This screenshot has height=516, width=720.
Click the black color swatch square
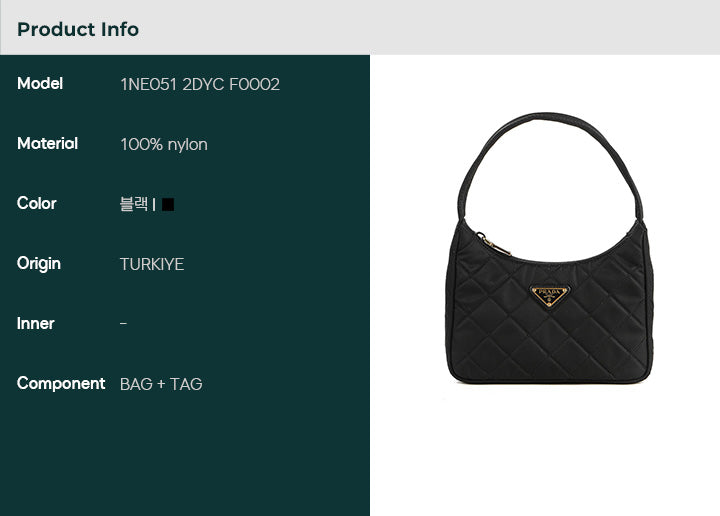point(168,204)
